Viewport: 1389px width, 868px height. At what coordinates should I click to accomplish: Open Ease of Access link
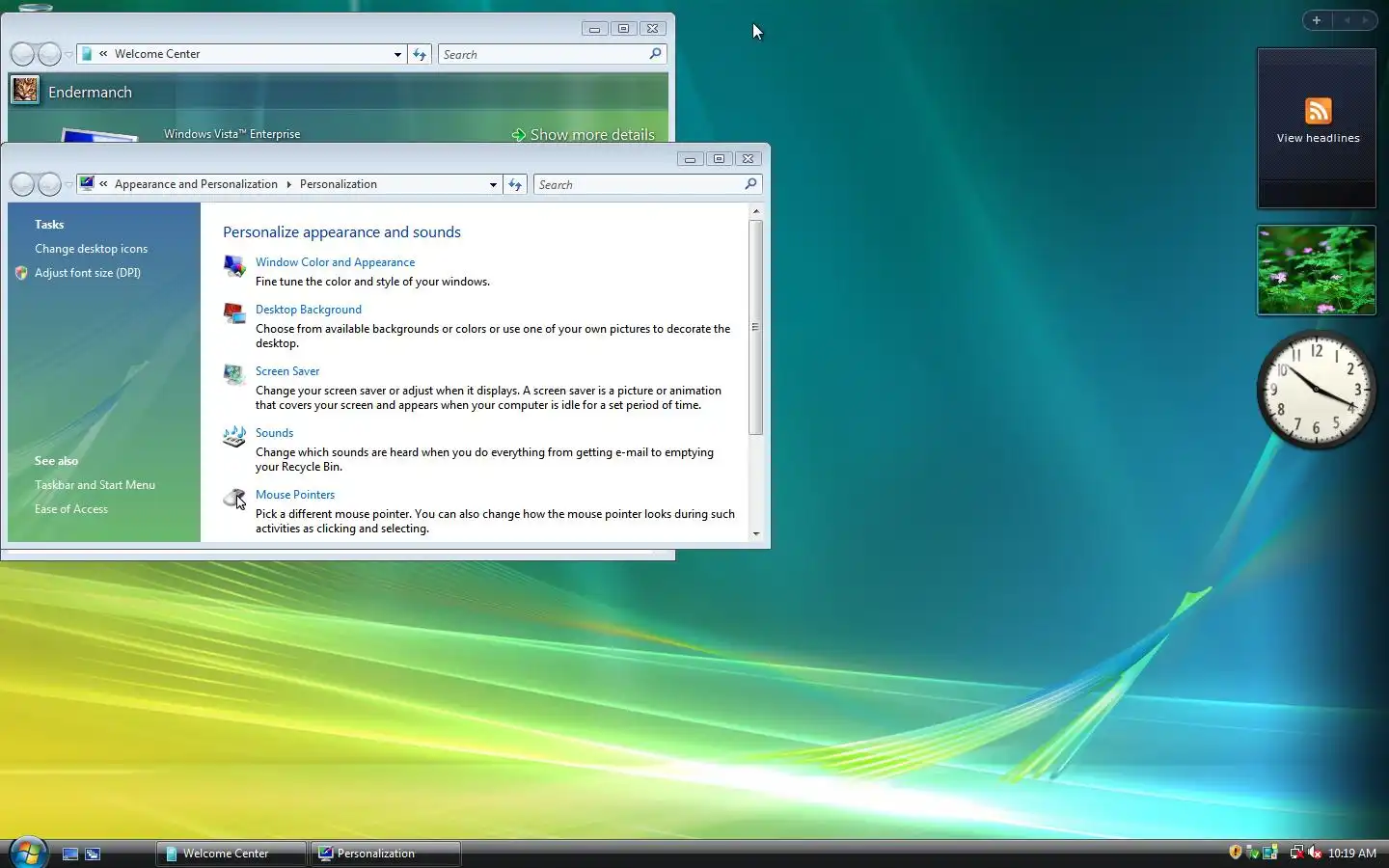(x=71, y=509)
